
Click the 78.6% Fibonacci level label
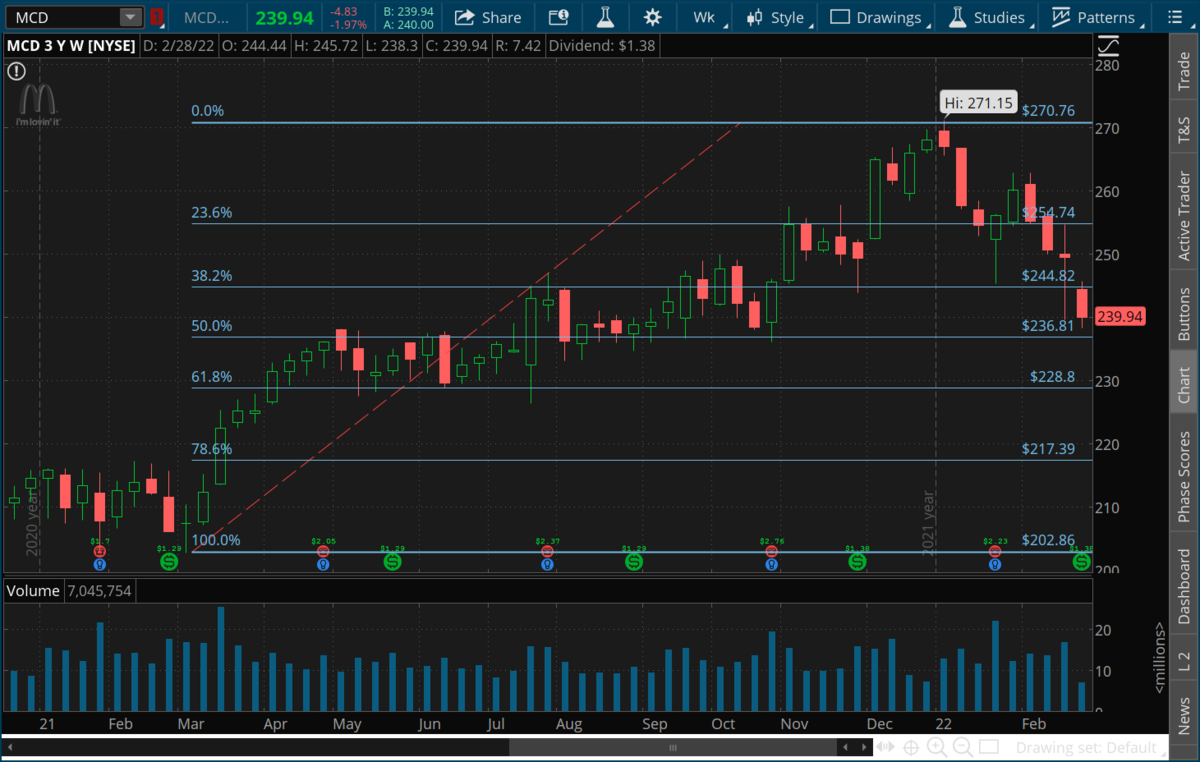212,449
